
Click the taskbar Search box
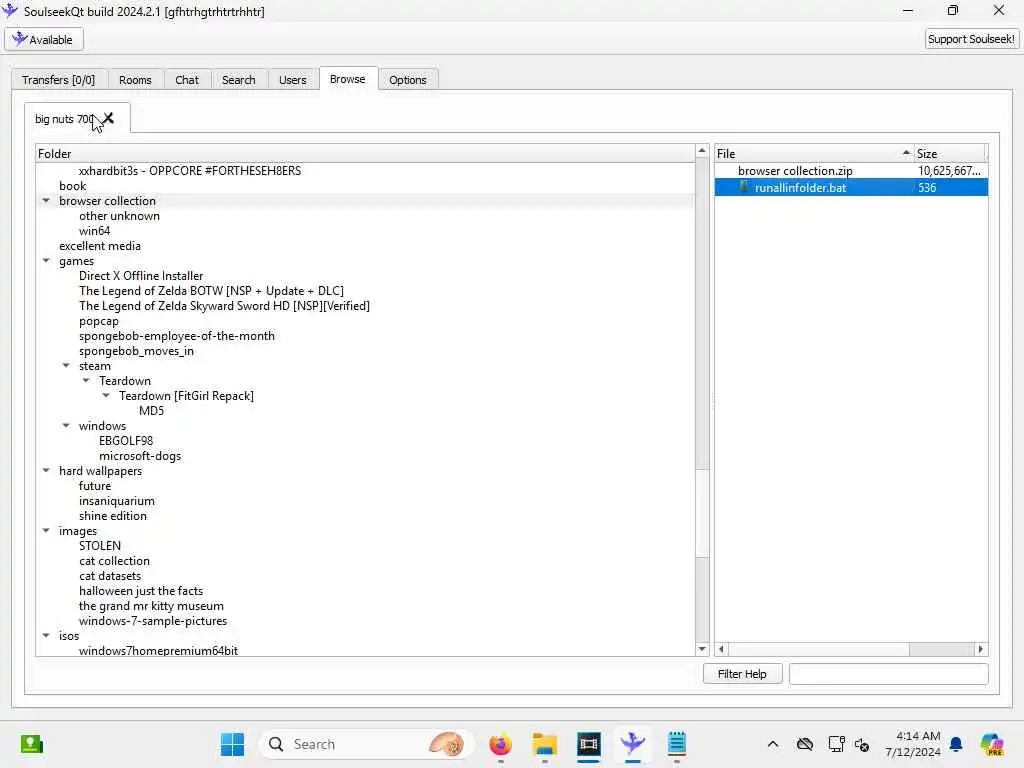(x=366, y=744)
